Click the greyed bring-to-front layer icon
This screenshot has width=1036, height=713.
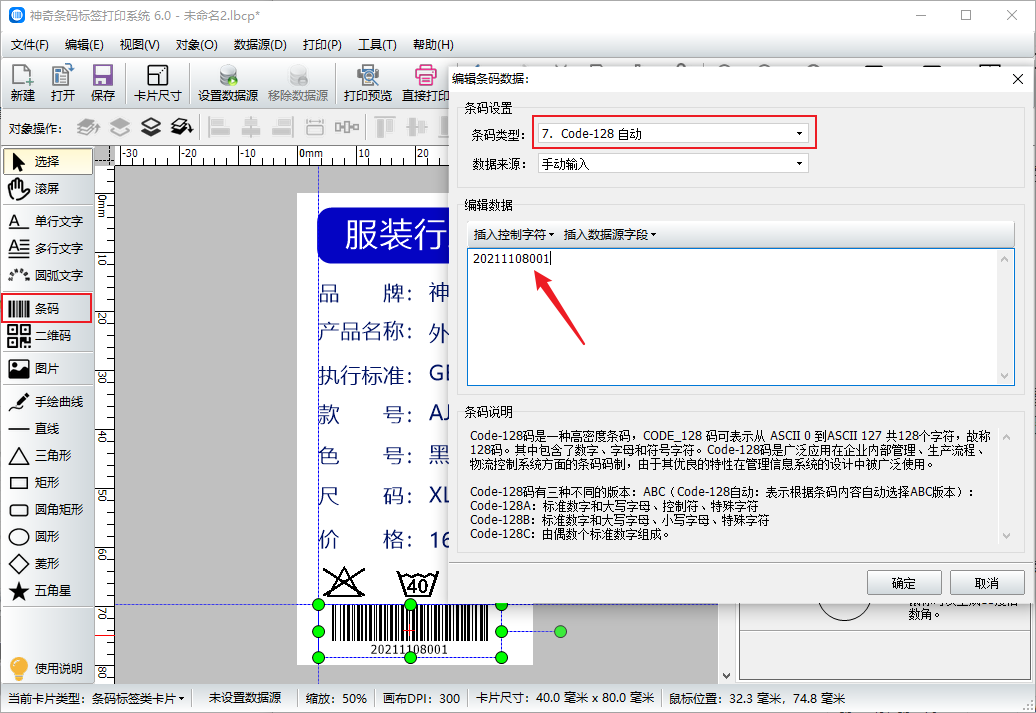[x=89, y=127]
